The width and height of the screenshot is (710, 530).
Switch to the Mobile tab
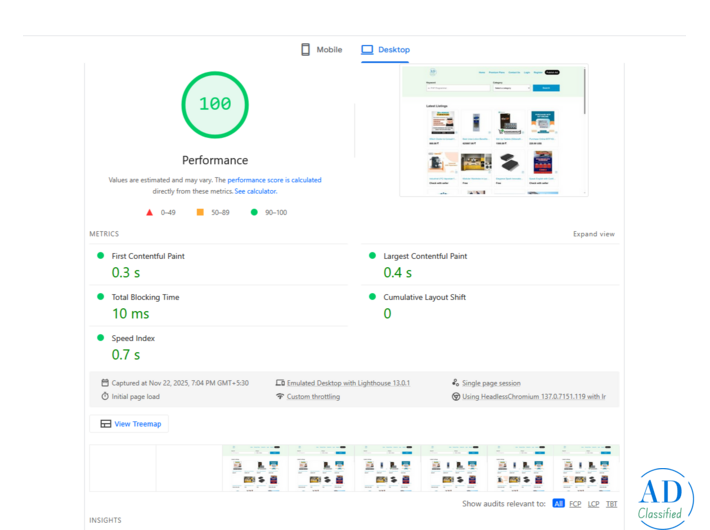(322, 49)
